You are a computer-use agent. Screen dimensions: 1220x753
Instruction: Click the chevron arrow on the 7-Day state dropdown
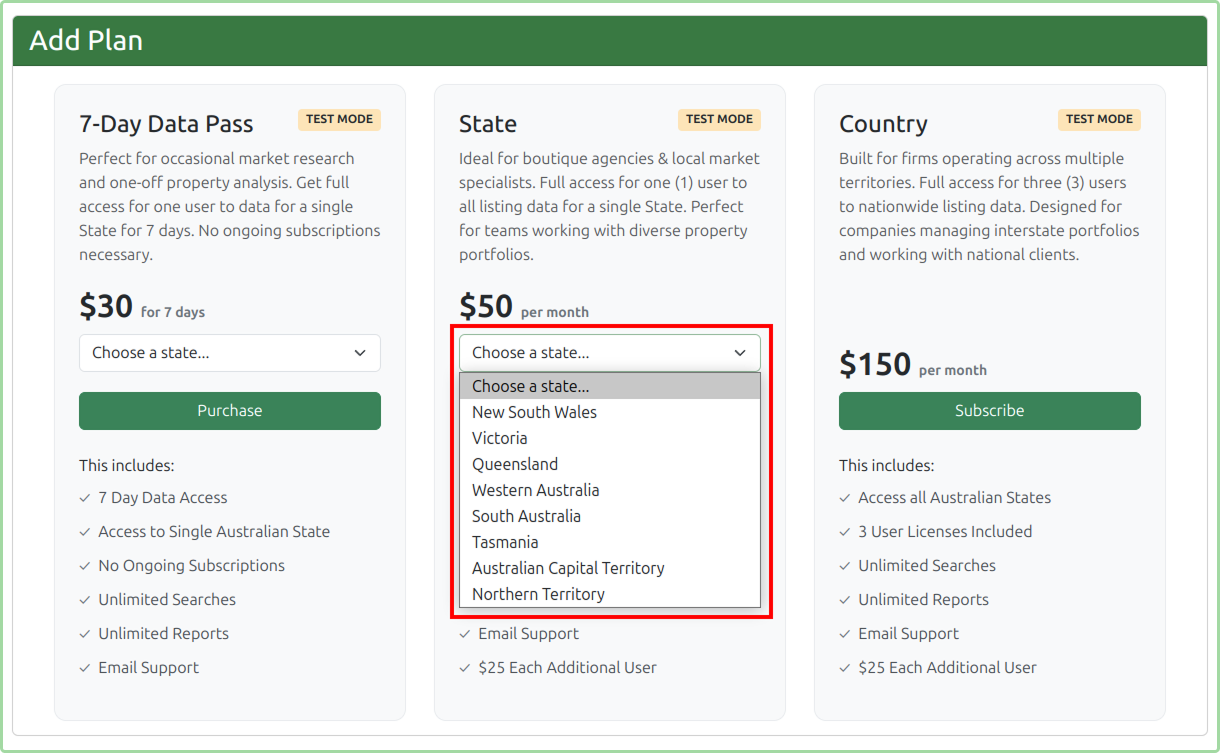360,353
